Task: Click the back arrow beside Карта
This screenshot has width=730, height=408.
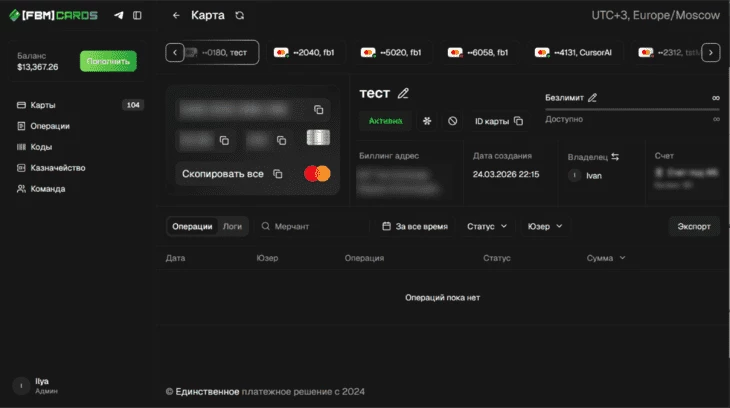Action: coord(176,16)
